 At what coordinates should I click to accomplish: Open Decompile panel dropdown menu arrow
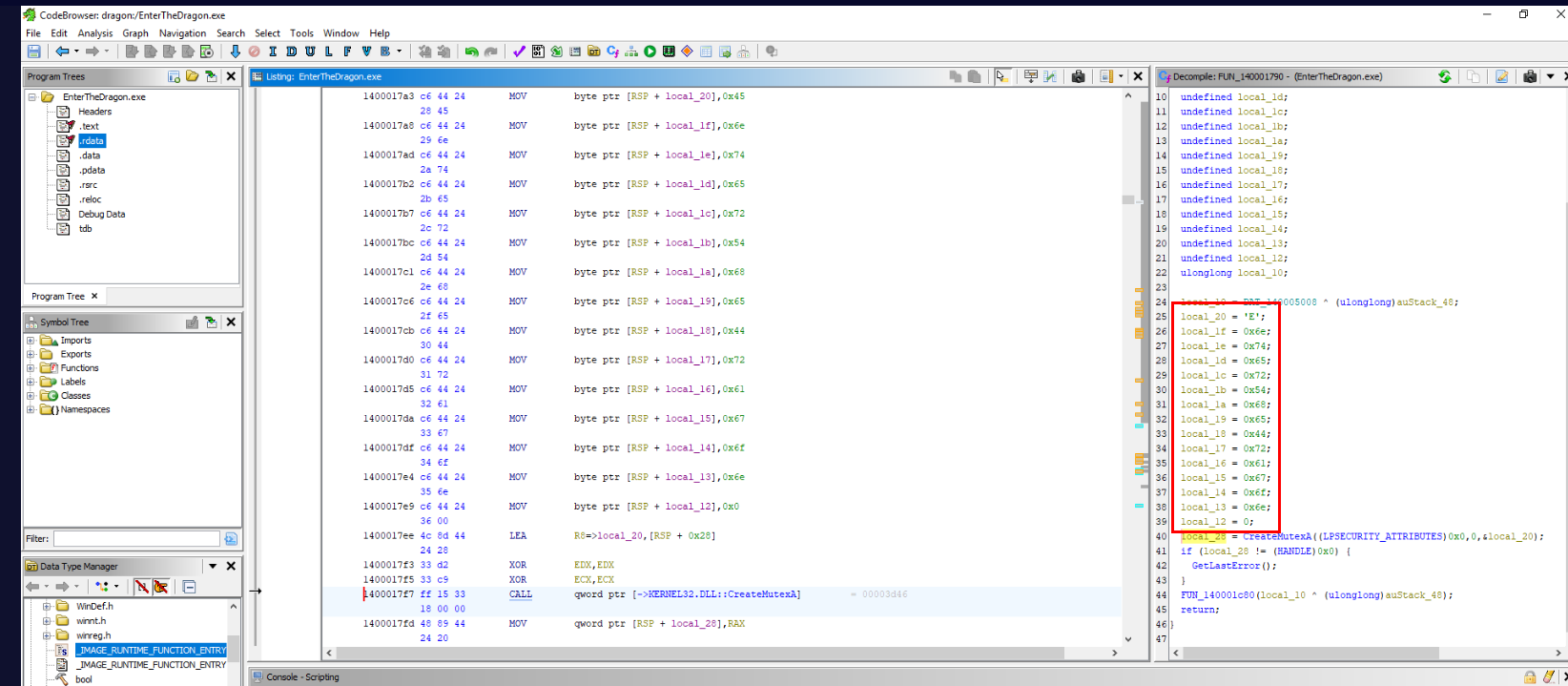click(1550, 76)
